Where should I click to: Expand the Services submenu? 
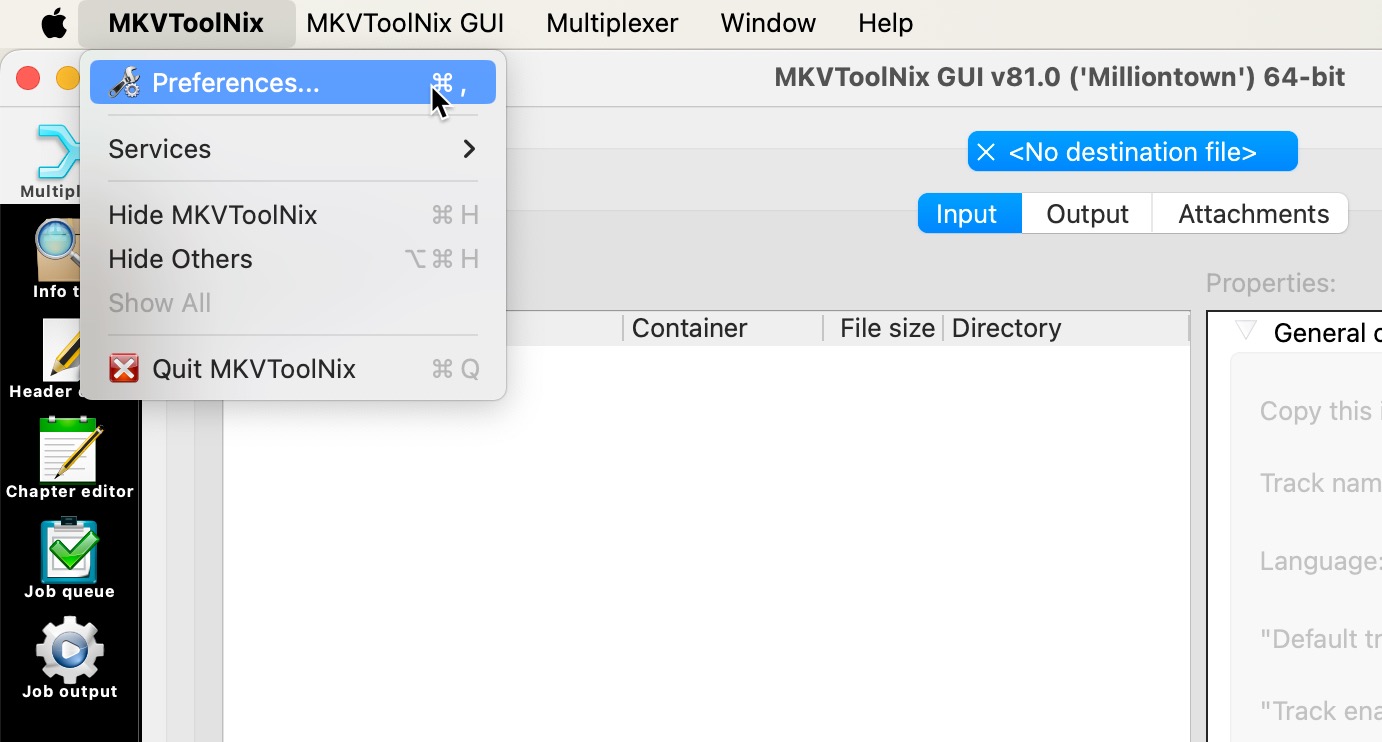pos(292,149)
